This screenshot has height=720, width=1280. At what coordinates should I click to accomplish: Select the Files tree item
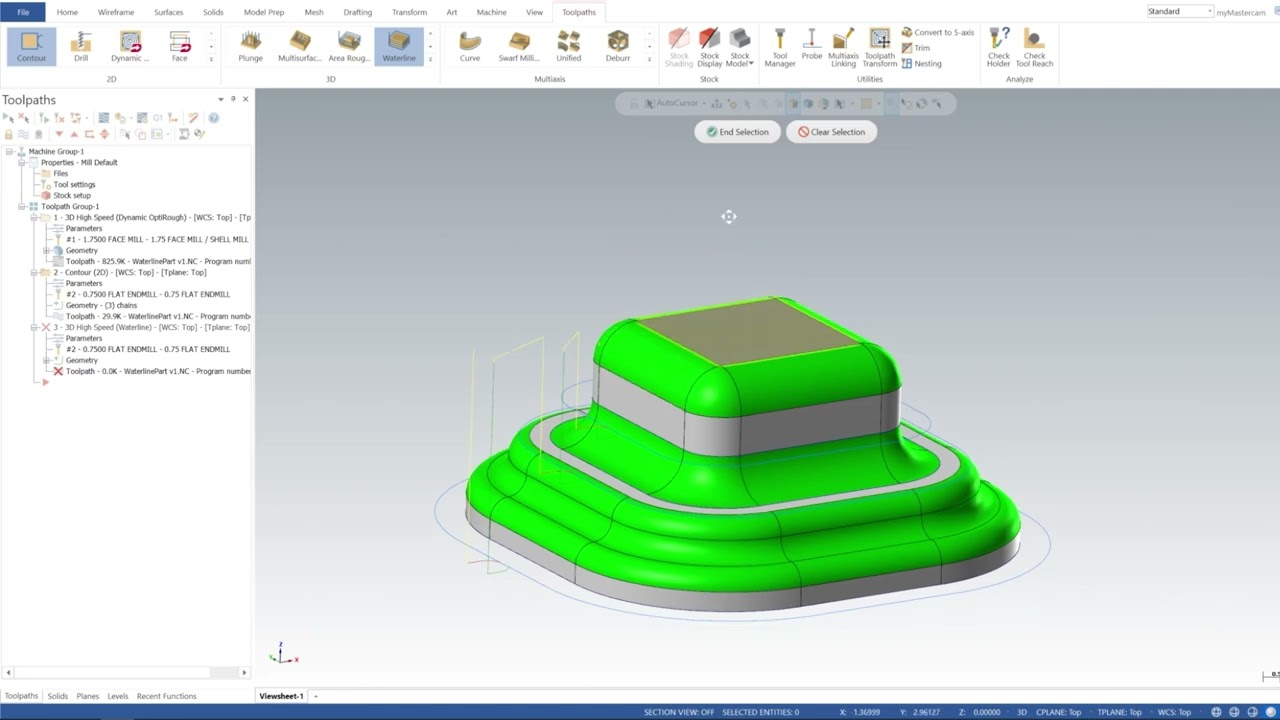pyautogui.click(x=54, y=173)
